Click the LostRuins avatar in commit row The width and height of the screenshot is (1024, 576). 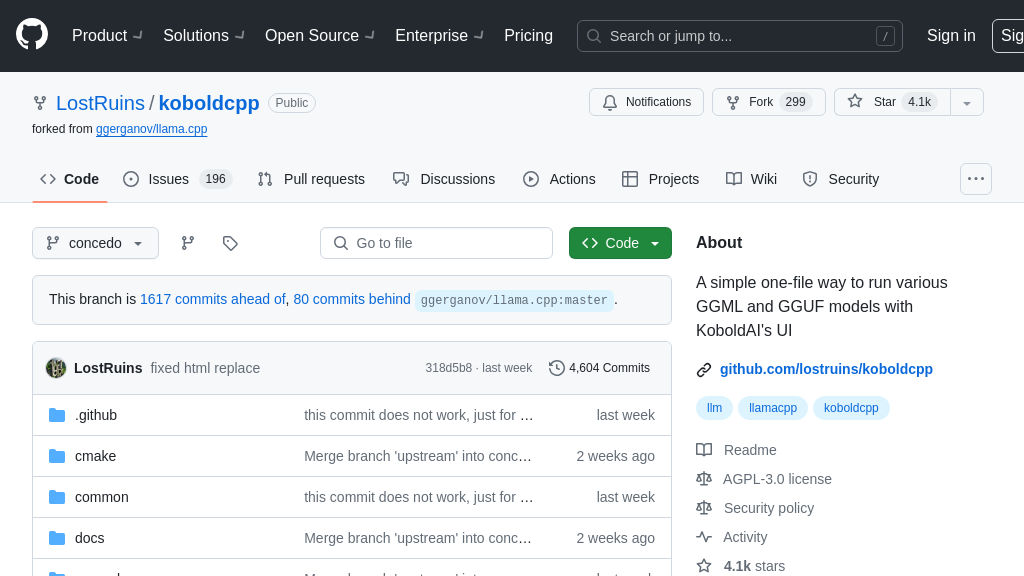[x=56, y=368]
